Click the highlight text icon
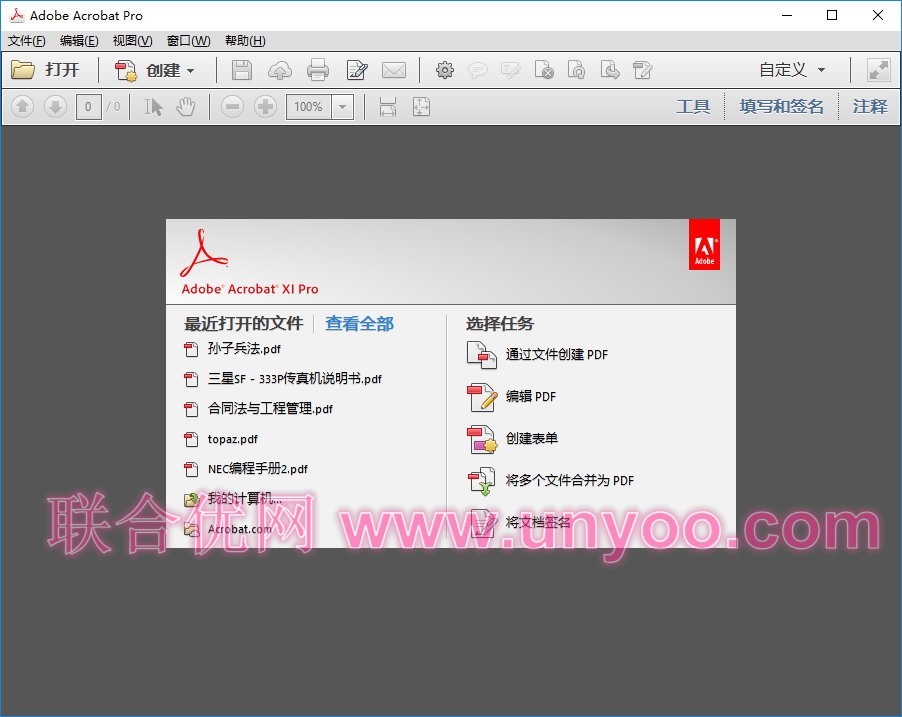 pyautogui.click(x=510, y=70)
